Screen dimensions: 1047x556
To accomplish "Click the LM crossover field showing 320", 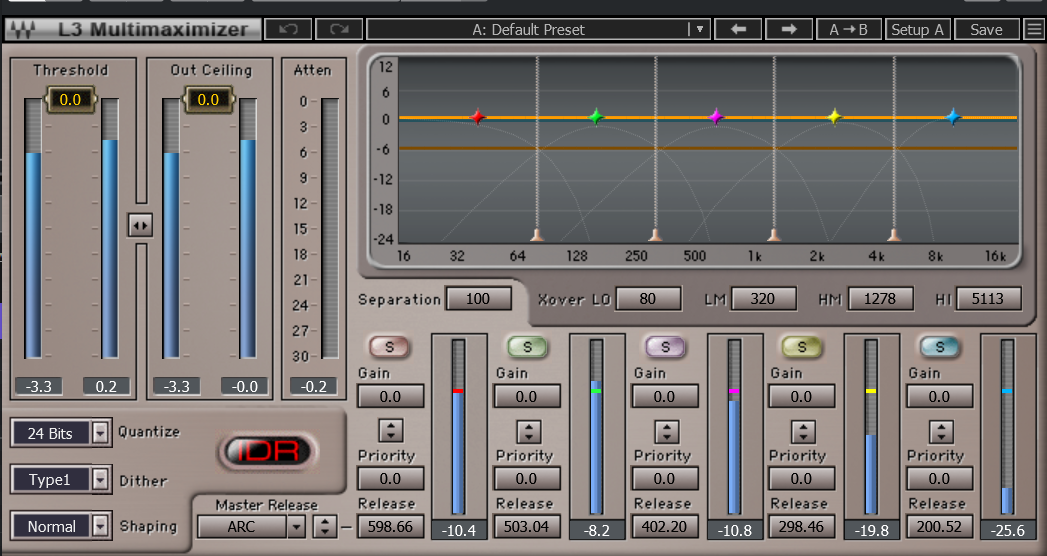I will pyautogui.click(x=763, y=298).
